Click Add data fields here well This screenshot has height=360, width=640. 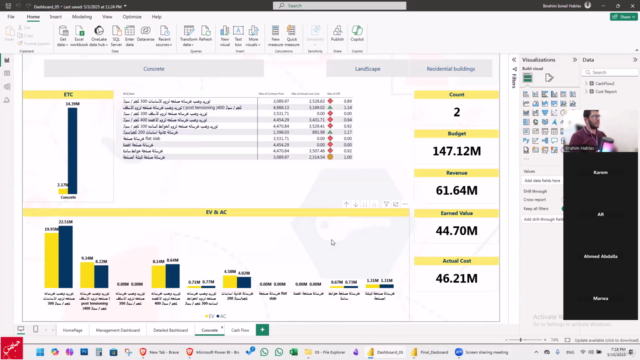pyautogui.click(x=542, y=180)
